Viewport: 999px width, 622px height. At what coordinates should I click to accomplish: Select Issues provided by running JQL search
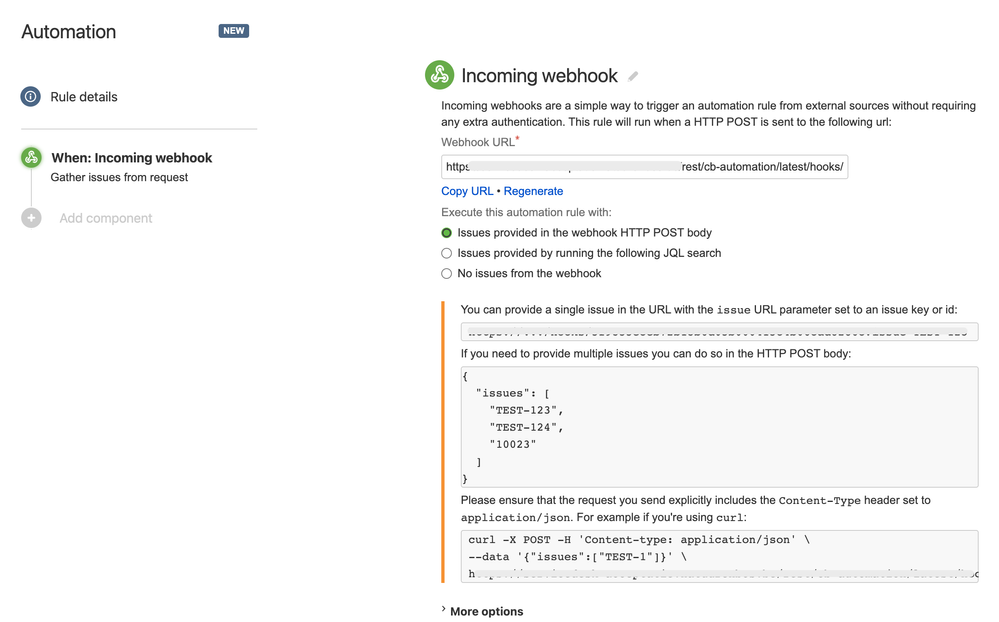click(x=447, y=253)
